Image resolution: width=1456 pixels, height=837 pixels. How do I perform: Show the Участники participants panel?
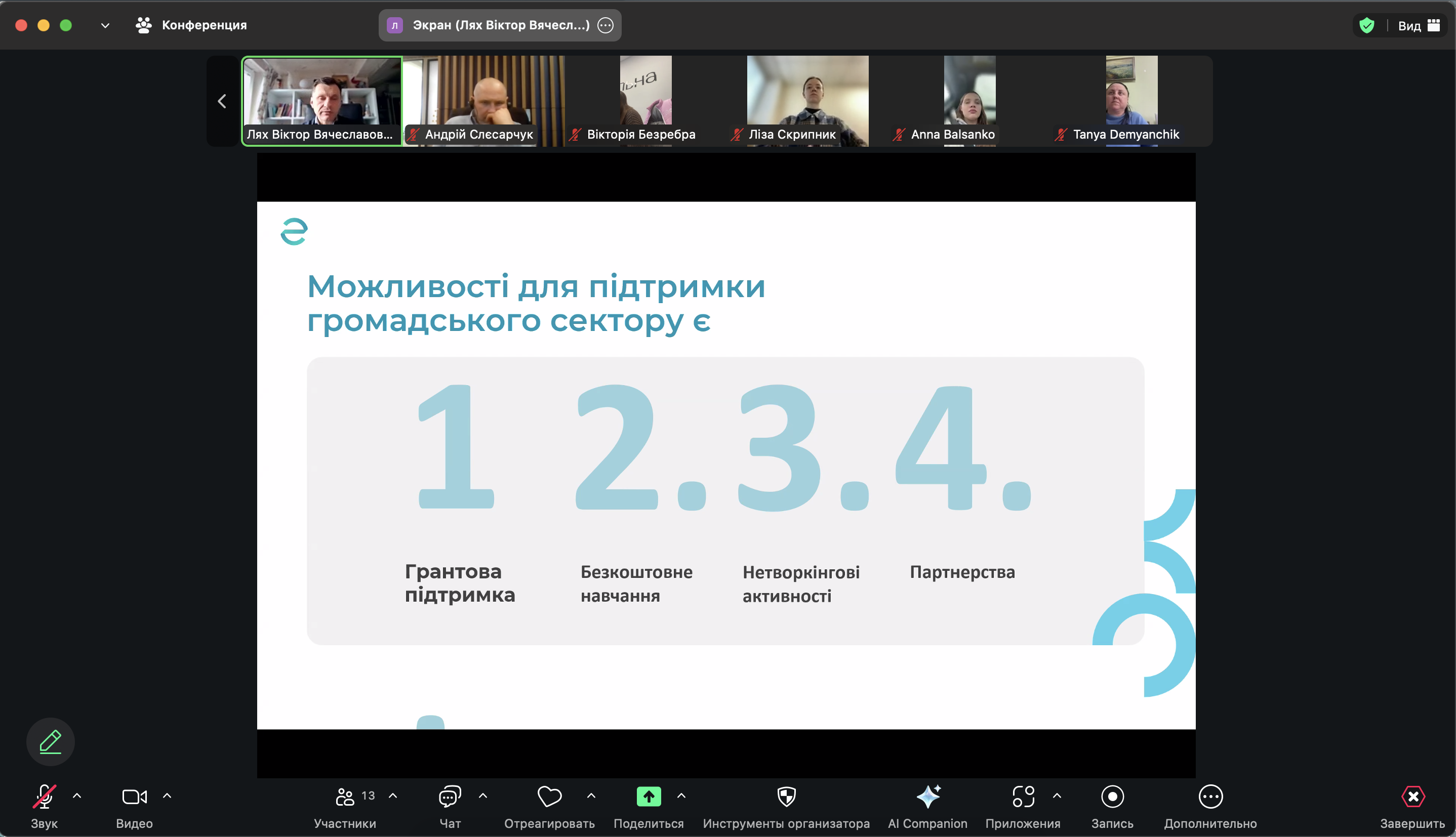(346, 796)
